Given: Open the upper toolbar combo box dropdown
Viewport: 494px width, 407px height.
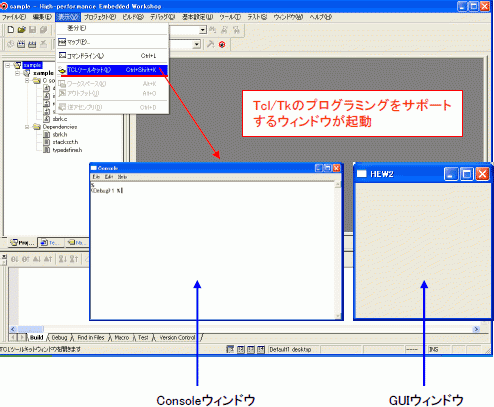Looking at the screenshot, I should point(203,30).
